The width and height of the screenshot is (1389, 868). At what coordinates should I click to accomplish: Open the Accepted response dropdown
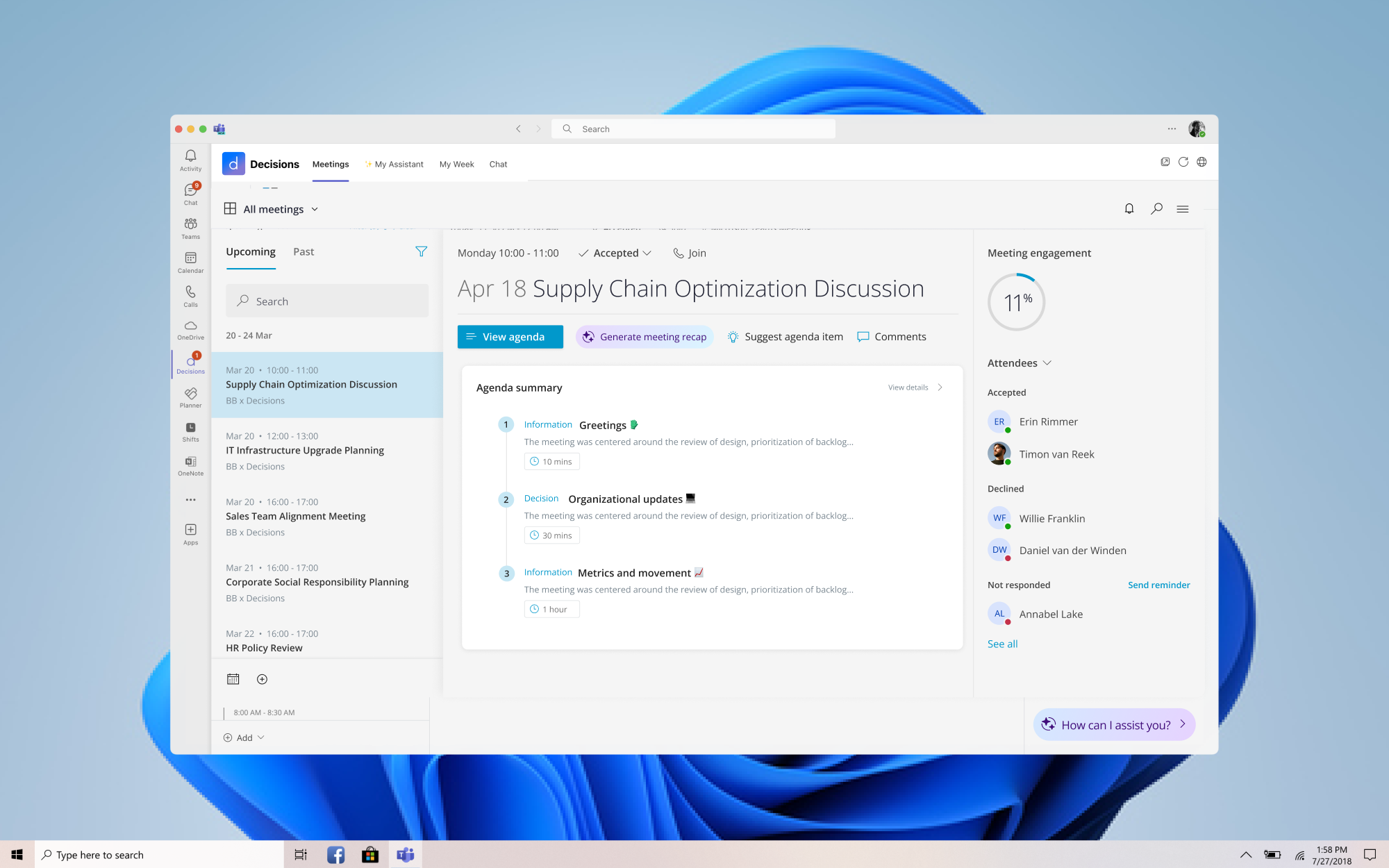pos(615,253)
